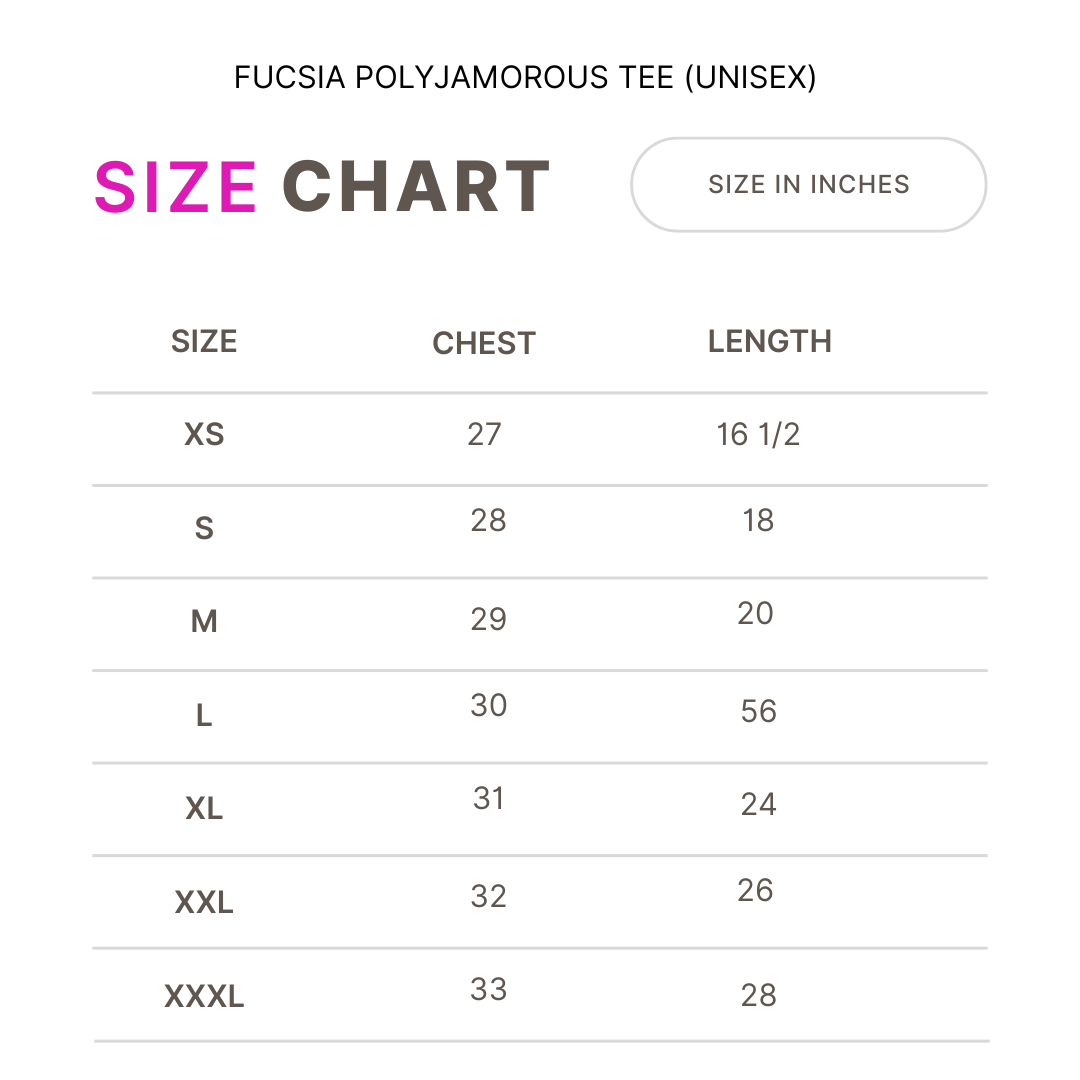The height and width of the screenshot is (1080, 1080).
Task: Click chest value 27 for XS
Action: (484, 435)
